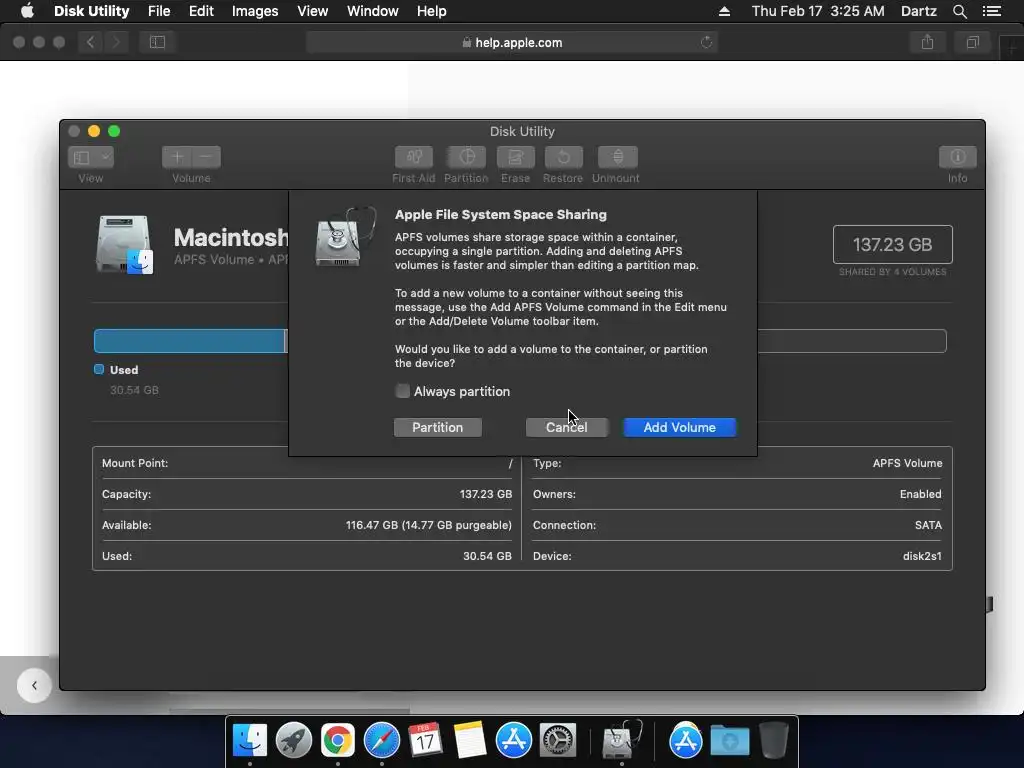Click the Enabled owners value
The width and height of the screenshot is (1024, 768).
pos(920,494)
